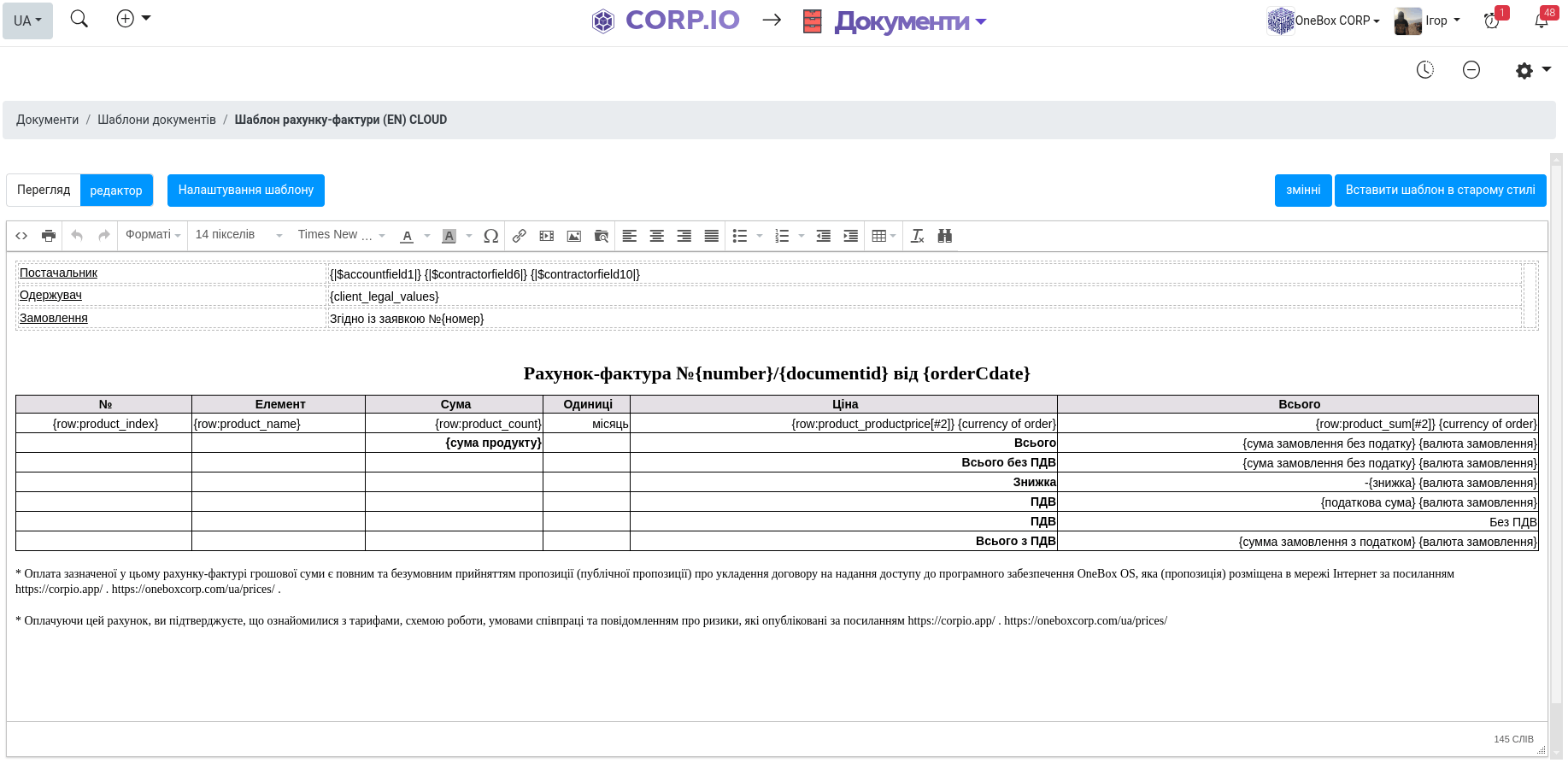Screen dimensions: 1568x763
Task: Insert a special character with omega icon
Action: [x=490, y=236]
